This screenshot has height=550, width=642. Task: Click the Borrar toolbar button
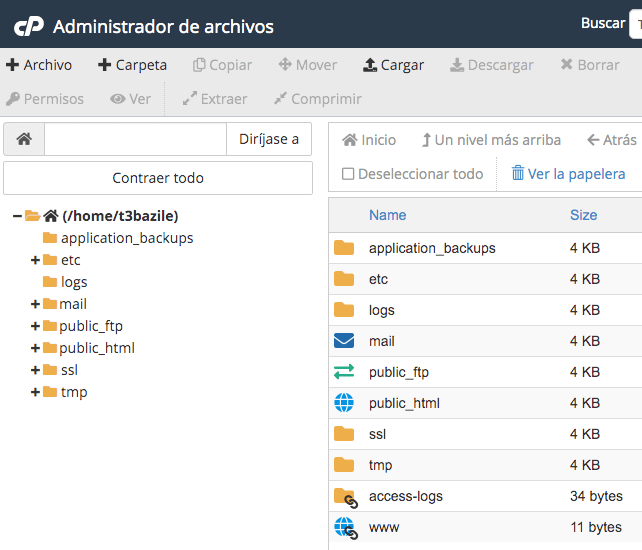pos(590,65)
